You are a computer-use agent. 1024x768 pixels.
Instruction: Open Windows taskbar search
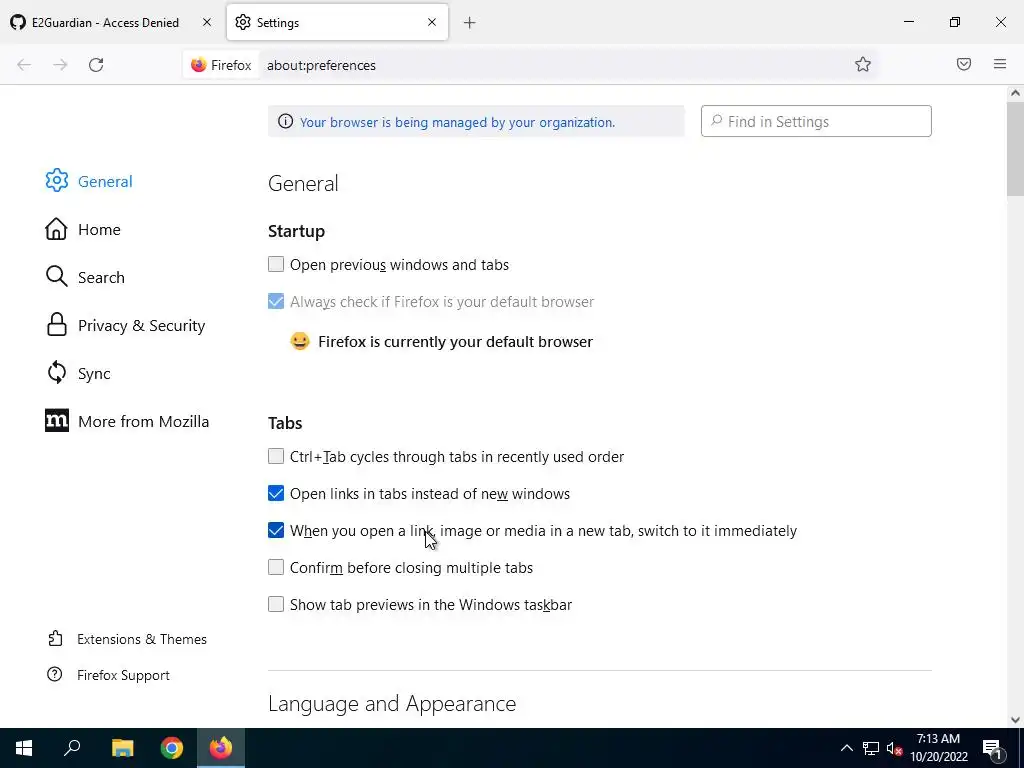(x=72, y=748)
